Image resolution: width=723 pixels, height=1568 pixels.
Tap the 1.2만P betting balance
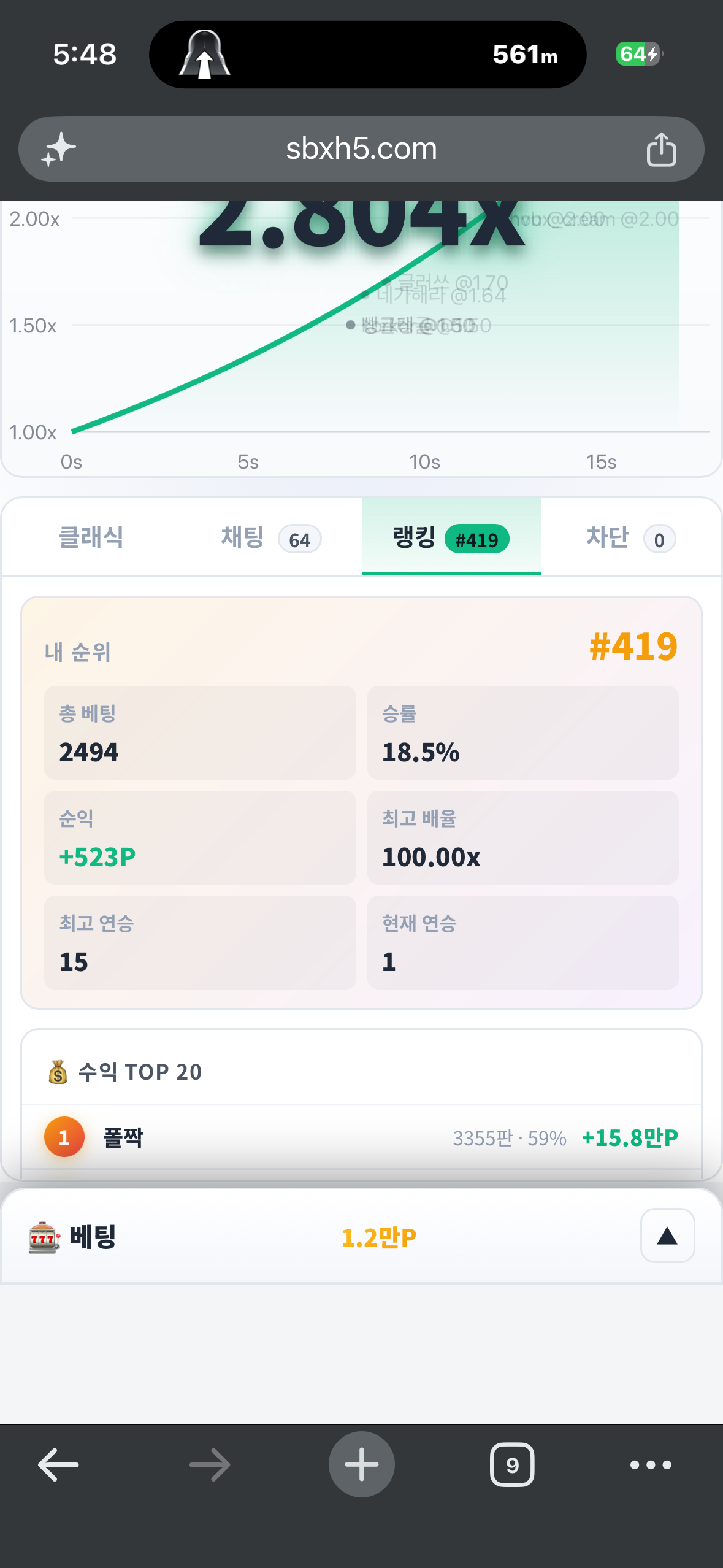(x=378, y=1237)
